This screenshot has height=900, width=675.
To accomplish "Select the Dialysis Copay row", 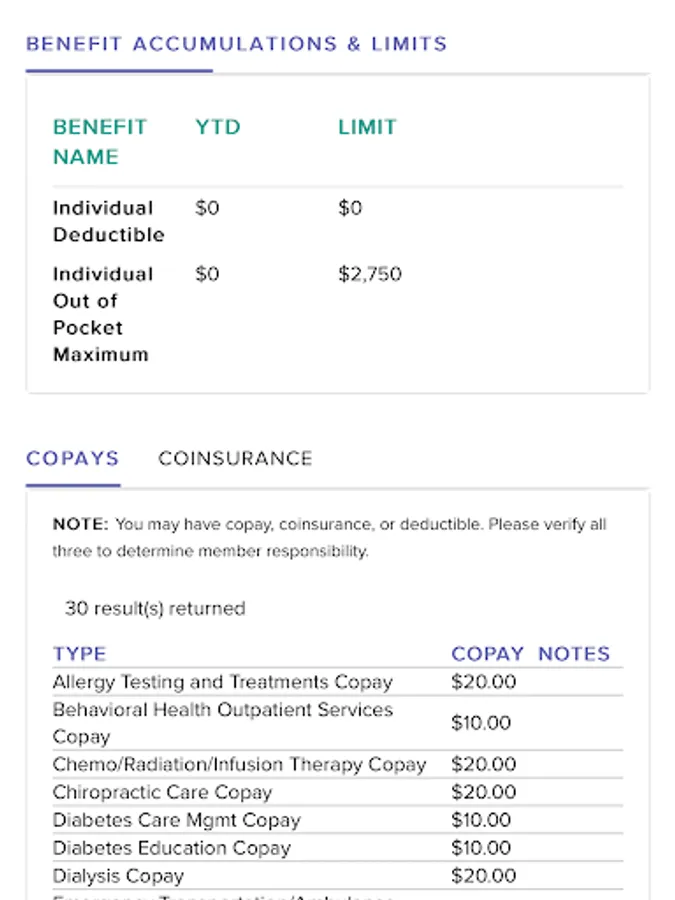I will pos(118,876).
